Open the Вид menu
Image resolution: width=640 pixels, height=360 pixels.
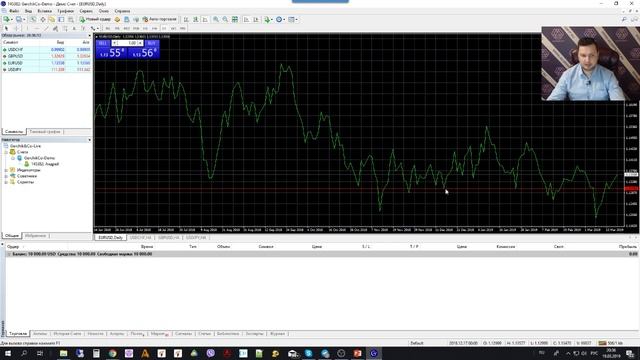pos(28,11)
